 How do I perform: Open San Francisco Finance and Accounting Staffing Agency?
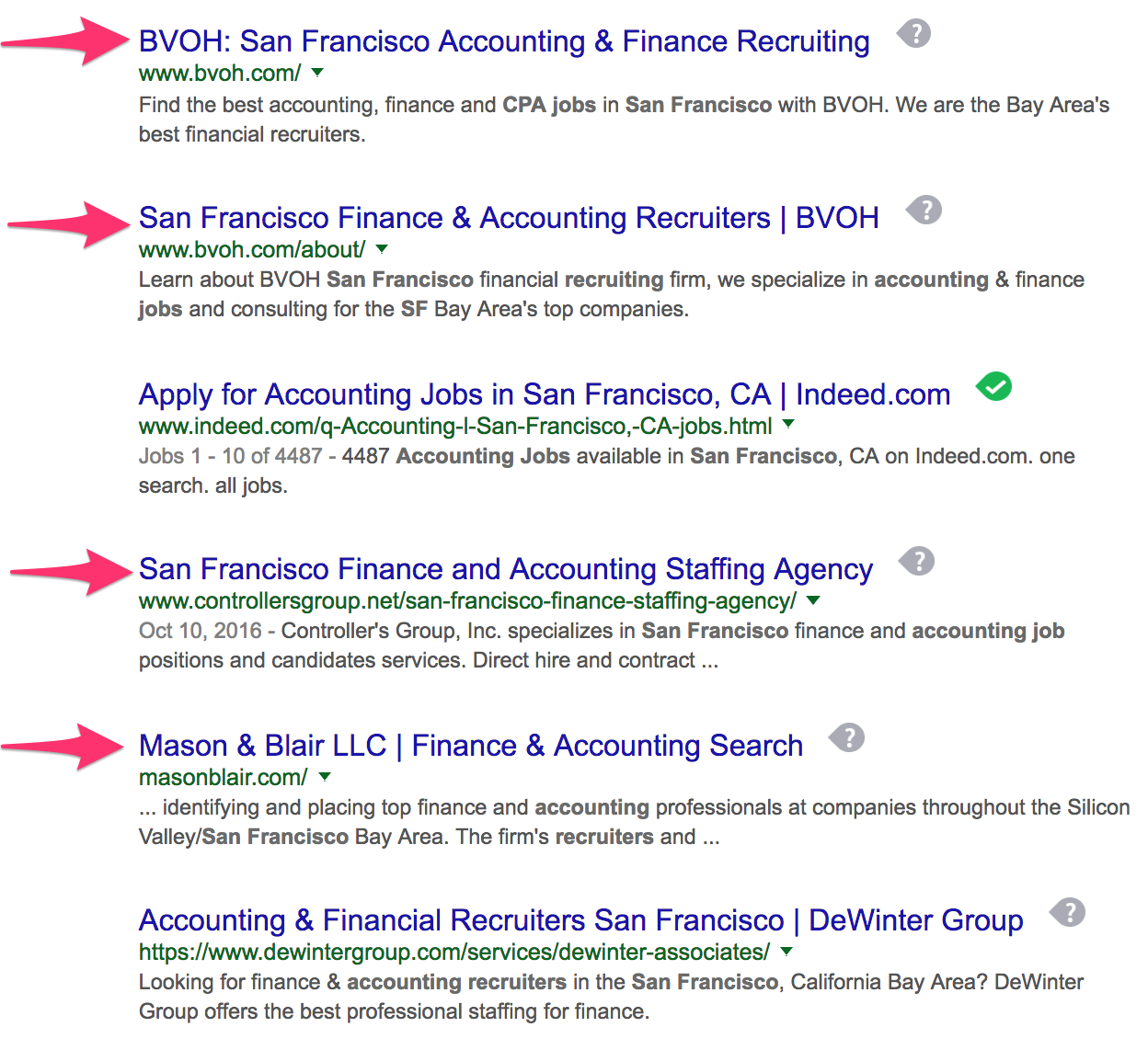pos(506,569)
